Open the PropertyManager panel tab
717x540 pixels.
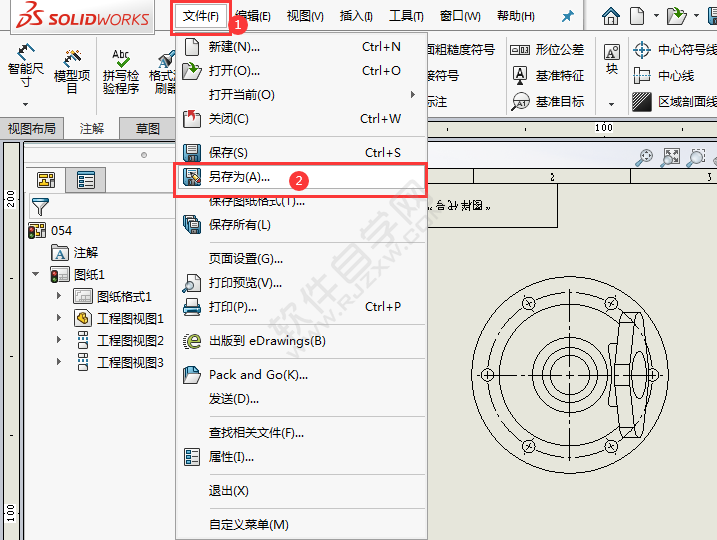(86, 180)
